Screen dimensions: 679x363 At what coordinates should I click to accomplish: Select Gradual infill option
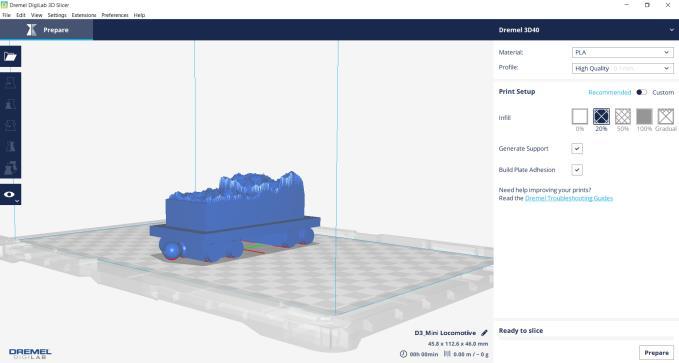point(666,116)
